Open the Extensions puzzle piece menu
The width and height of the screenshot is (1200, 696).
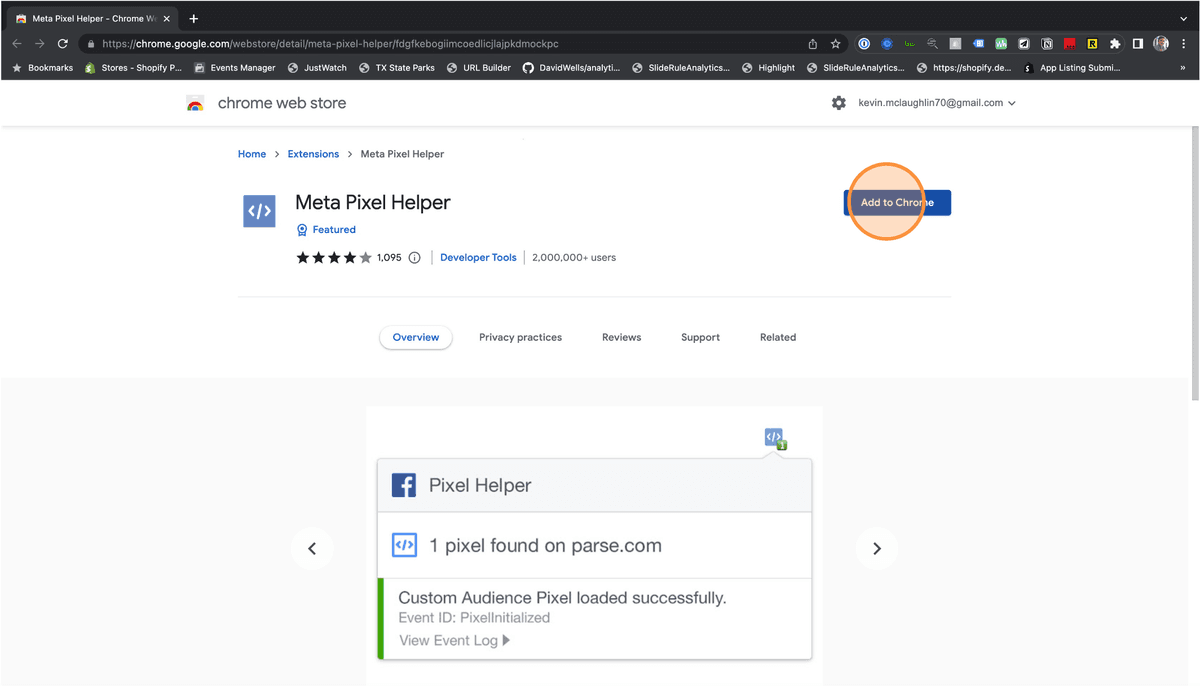pos(1115,44)
